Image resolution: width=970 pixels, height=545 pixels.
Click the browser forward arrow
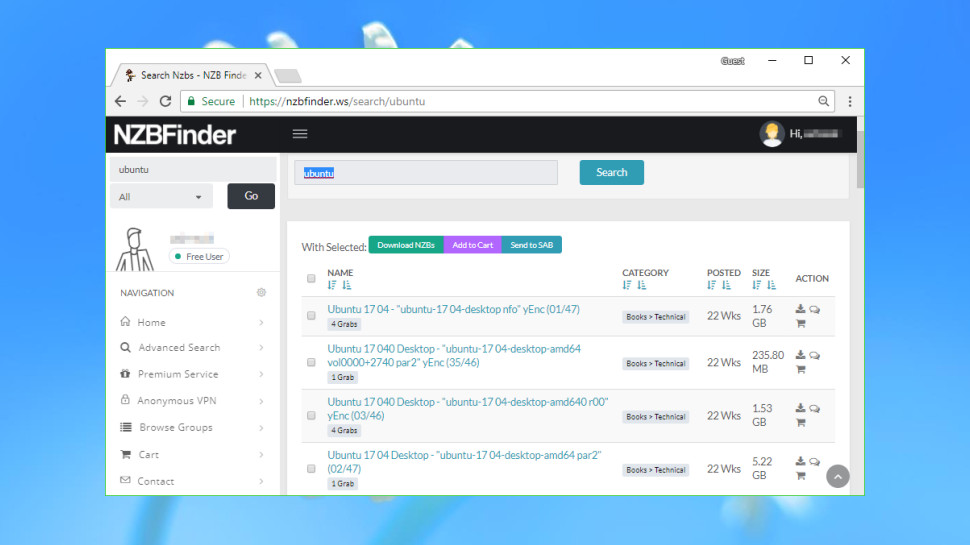point(143,101)
